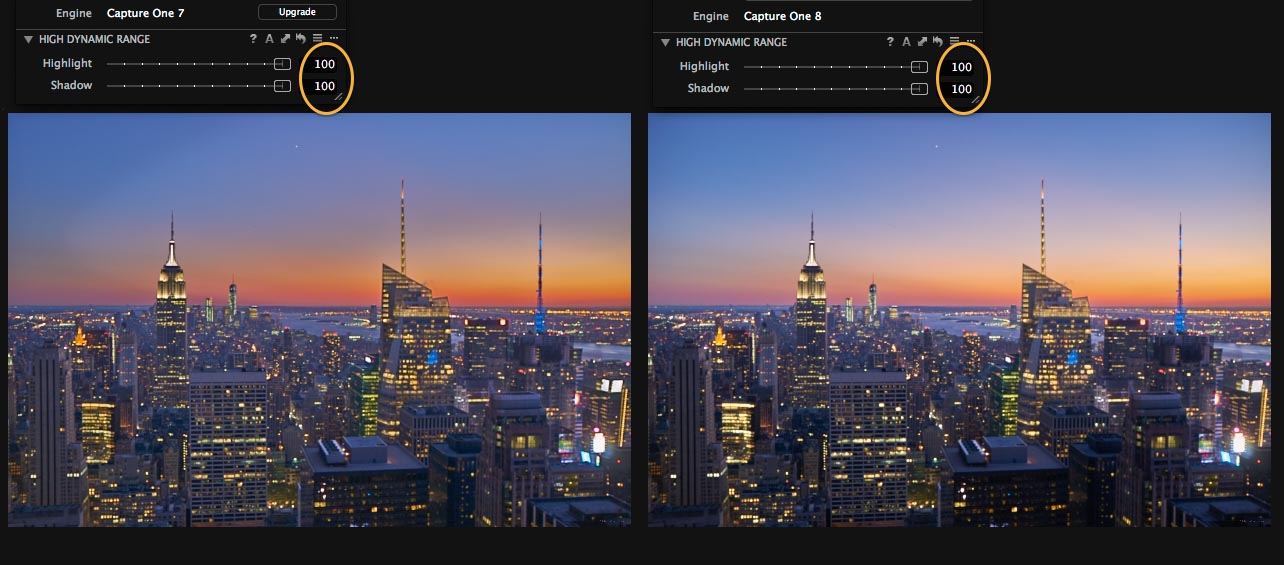Image resolution: width=1284 pixels, height=565 pixels.
Task: Open presets list icon in Capture One 8 HDR panel
Action: click(x=954, y=42)
